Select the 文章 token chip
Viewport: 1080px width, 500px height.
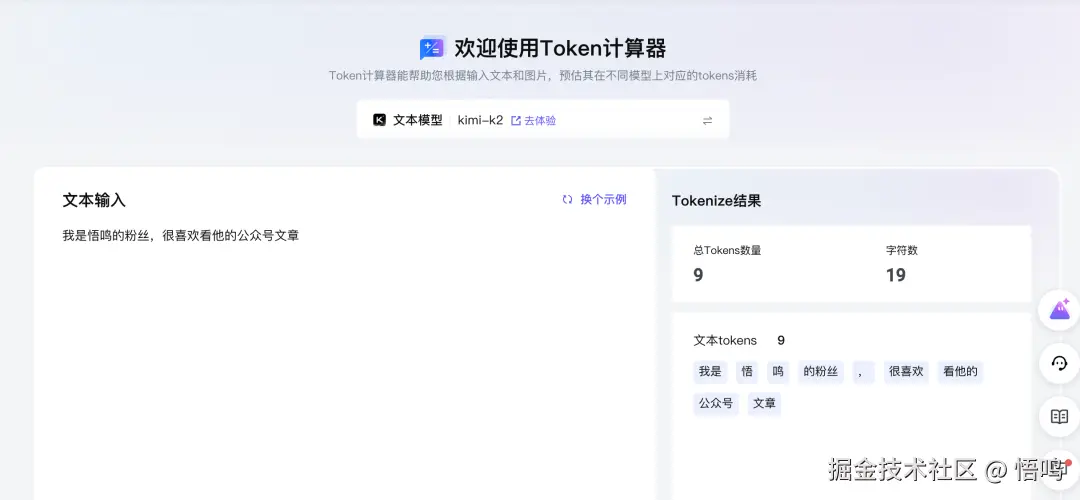click(765, 404)
